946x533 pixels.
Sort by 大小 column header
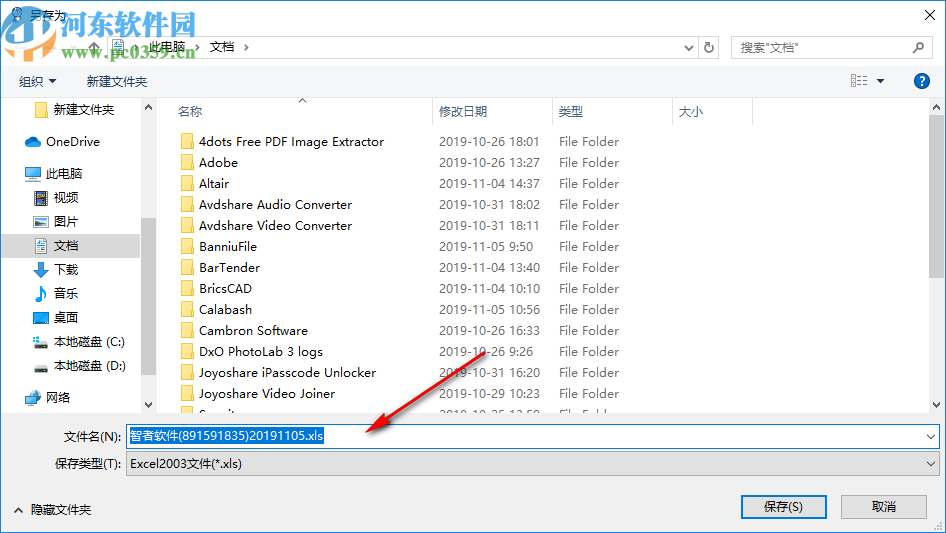(691, 112)
